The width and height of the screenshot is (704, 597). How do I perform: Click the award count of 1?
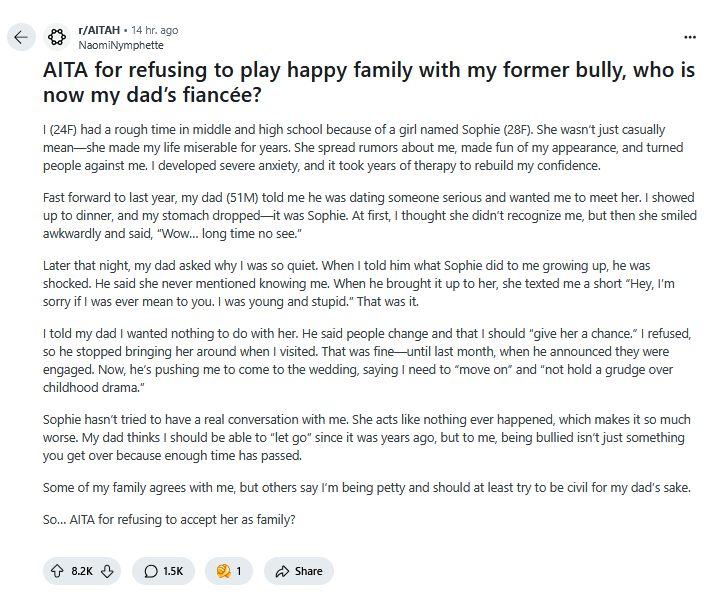[x=239, y=571]
